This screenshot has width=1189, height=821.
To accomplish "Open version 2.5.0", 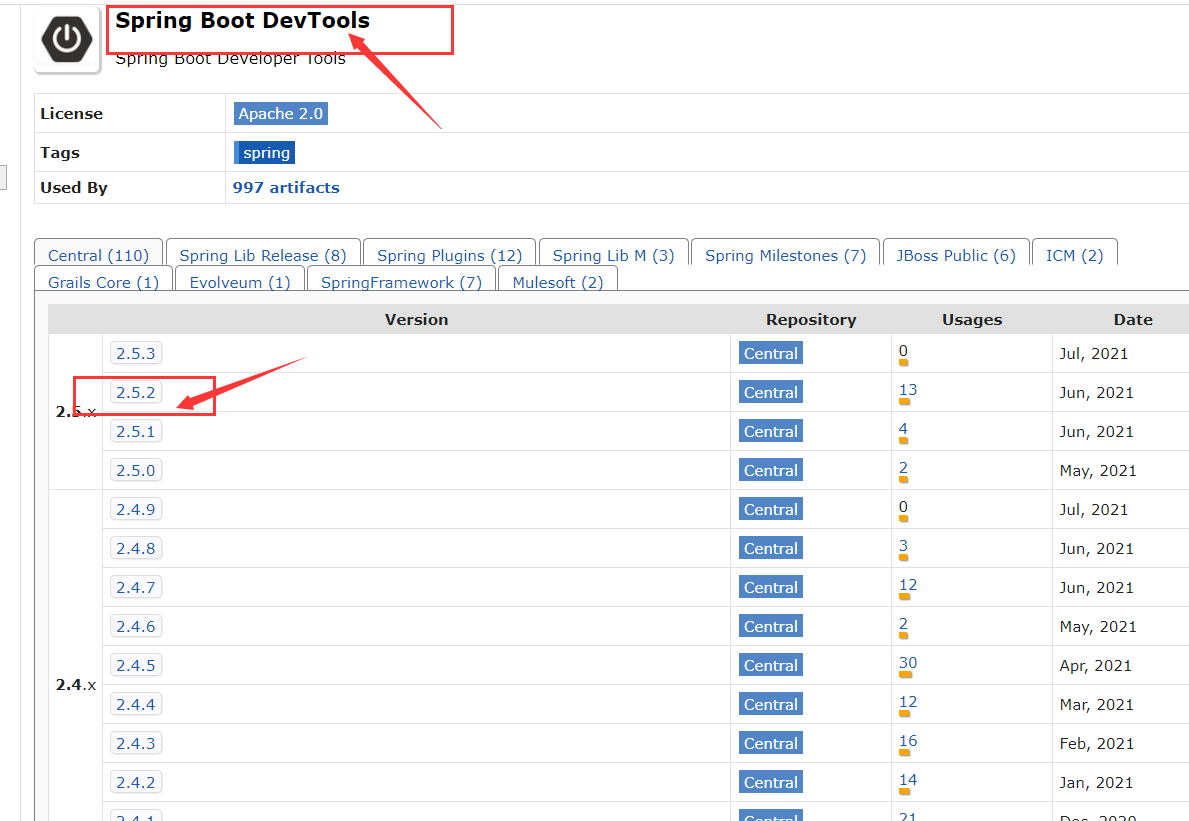I will (136, 470).
